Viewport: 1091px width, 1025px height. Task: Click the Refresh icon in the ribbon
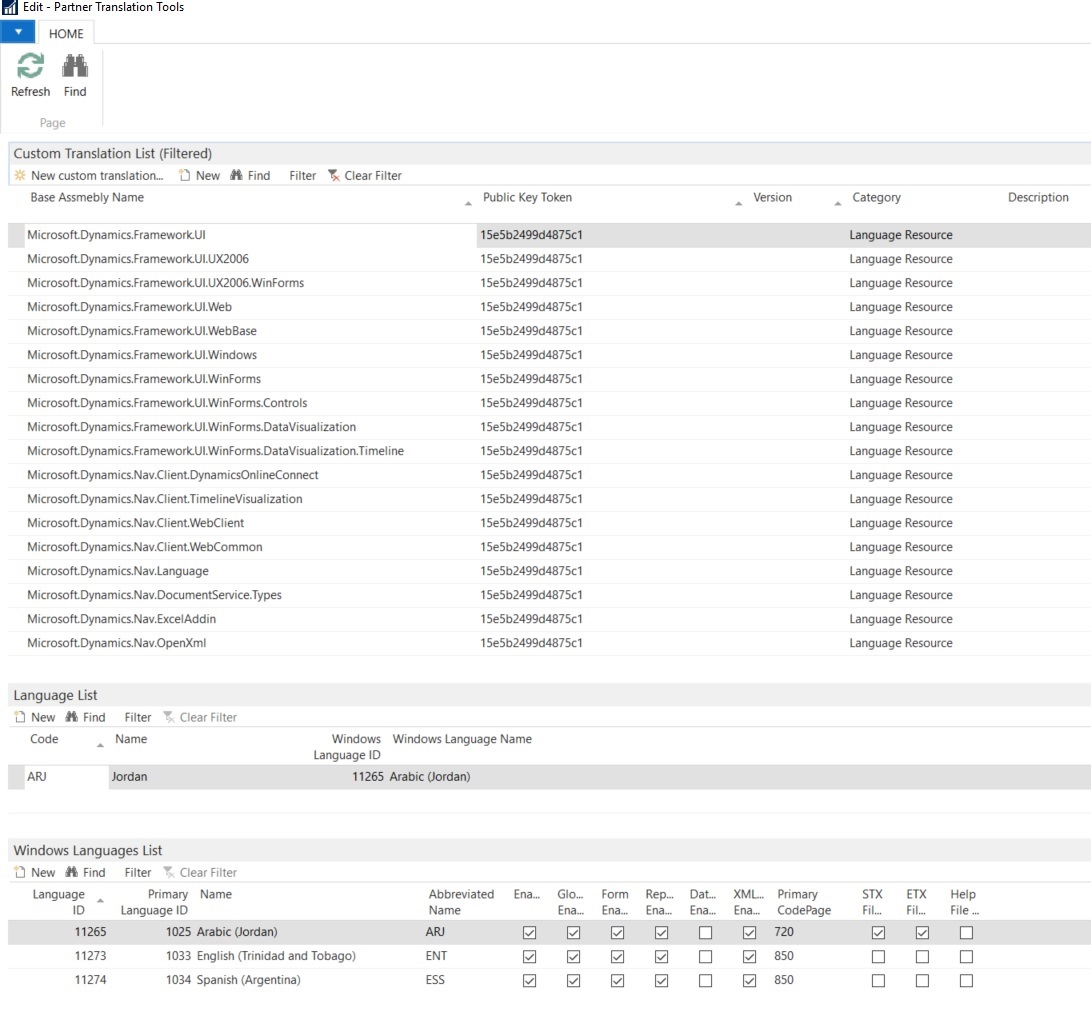pos(30,67)
